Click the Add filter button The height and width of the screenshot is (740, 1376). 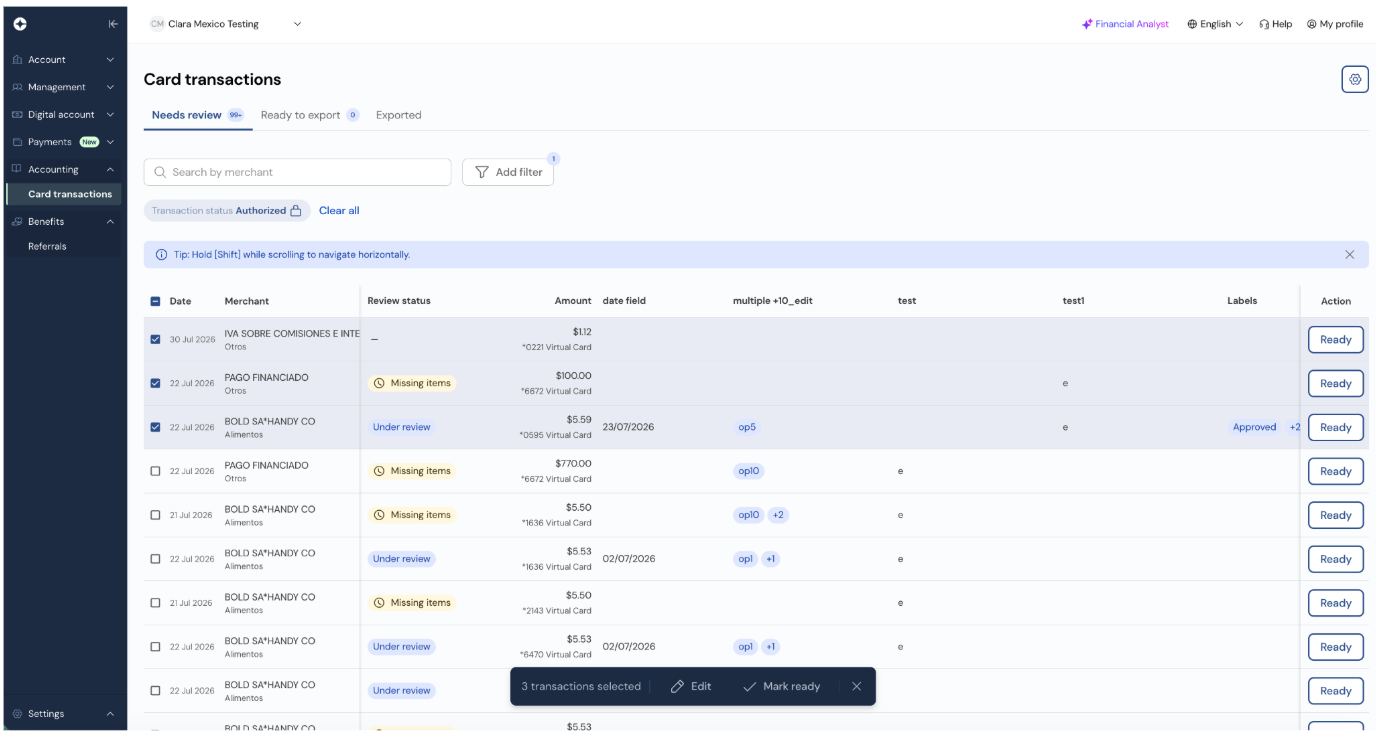pyautogui.click(x=508, y=172)
